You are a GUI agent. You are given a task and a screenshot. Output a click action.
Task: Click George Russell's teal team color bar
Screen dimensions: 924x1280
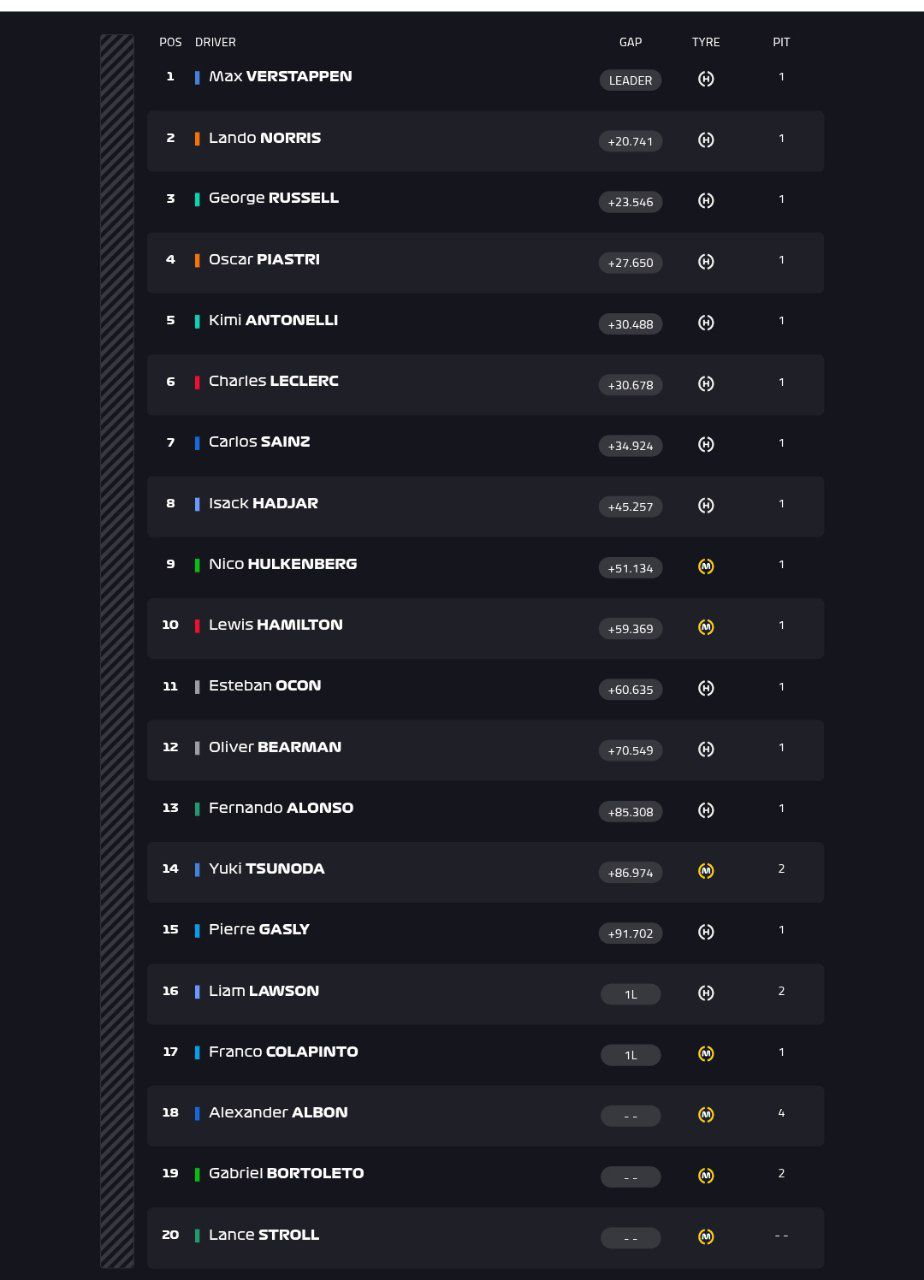[197, 199]
